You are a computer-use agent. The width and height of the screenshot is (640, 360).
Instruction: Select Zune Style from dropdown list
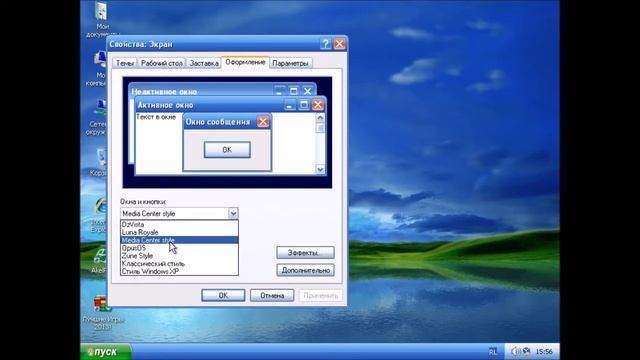pos(179,256)
